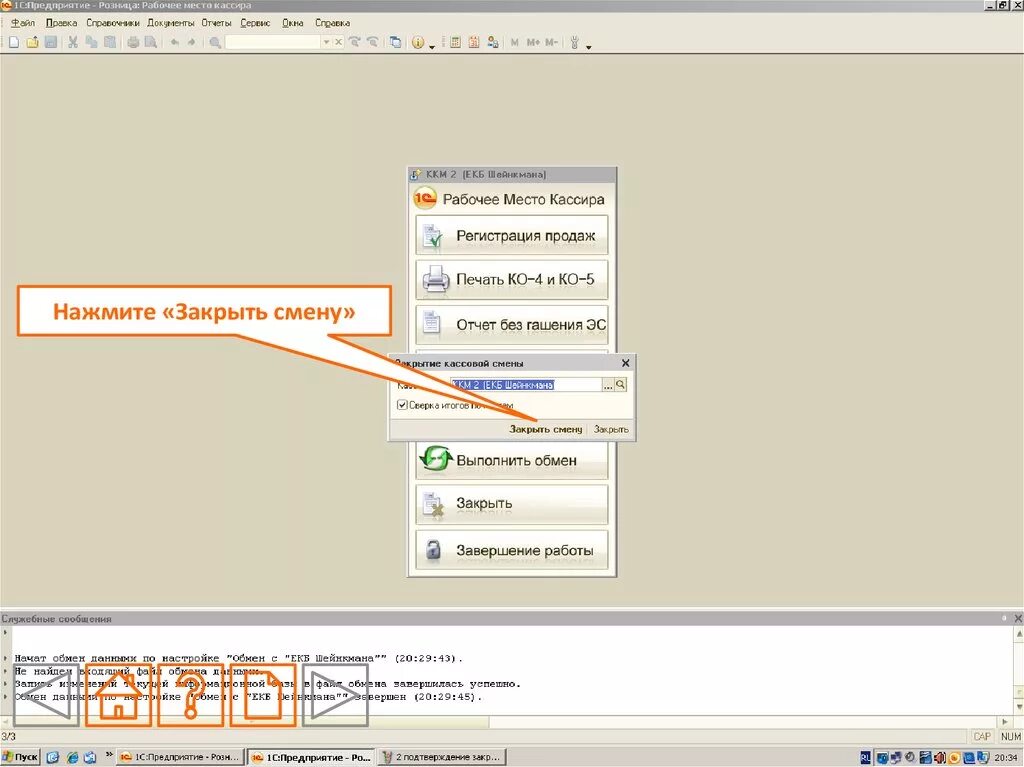Open the Правка menu
The image size is (1024, 767).
click(x=61, y=23)
